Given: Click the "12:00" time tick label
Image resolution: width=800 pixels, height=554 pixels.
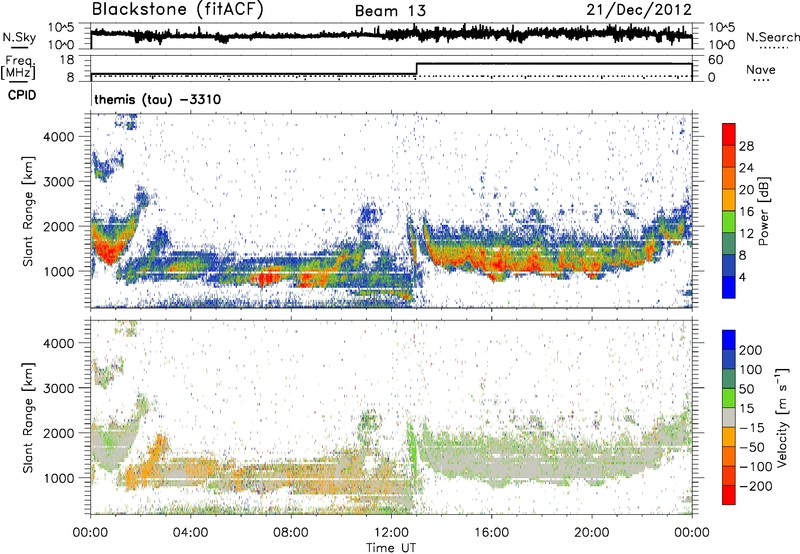Looking at the screenshot, I should click(391, 533).
